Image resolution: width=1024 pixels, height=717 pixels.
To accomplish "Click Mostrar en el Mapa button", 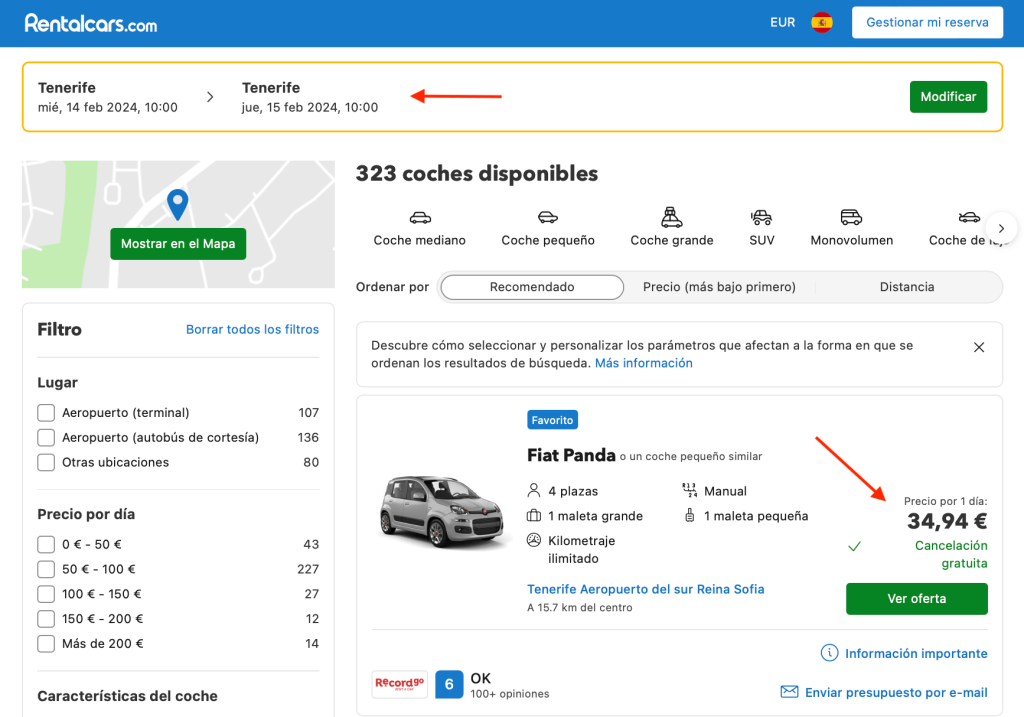I will point(178,244).
